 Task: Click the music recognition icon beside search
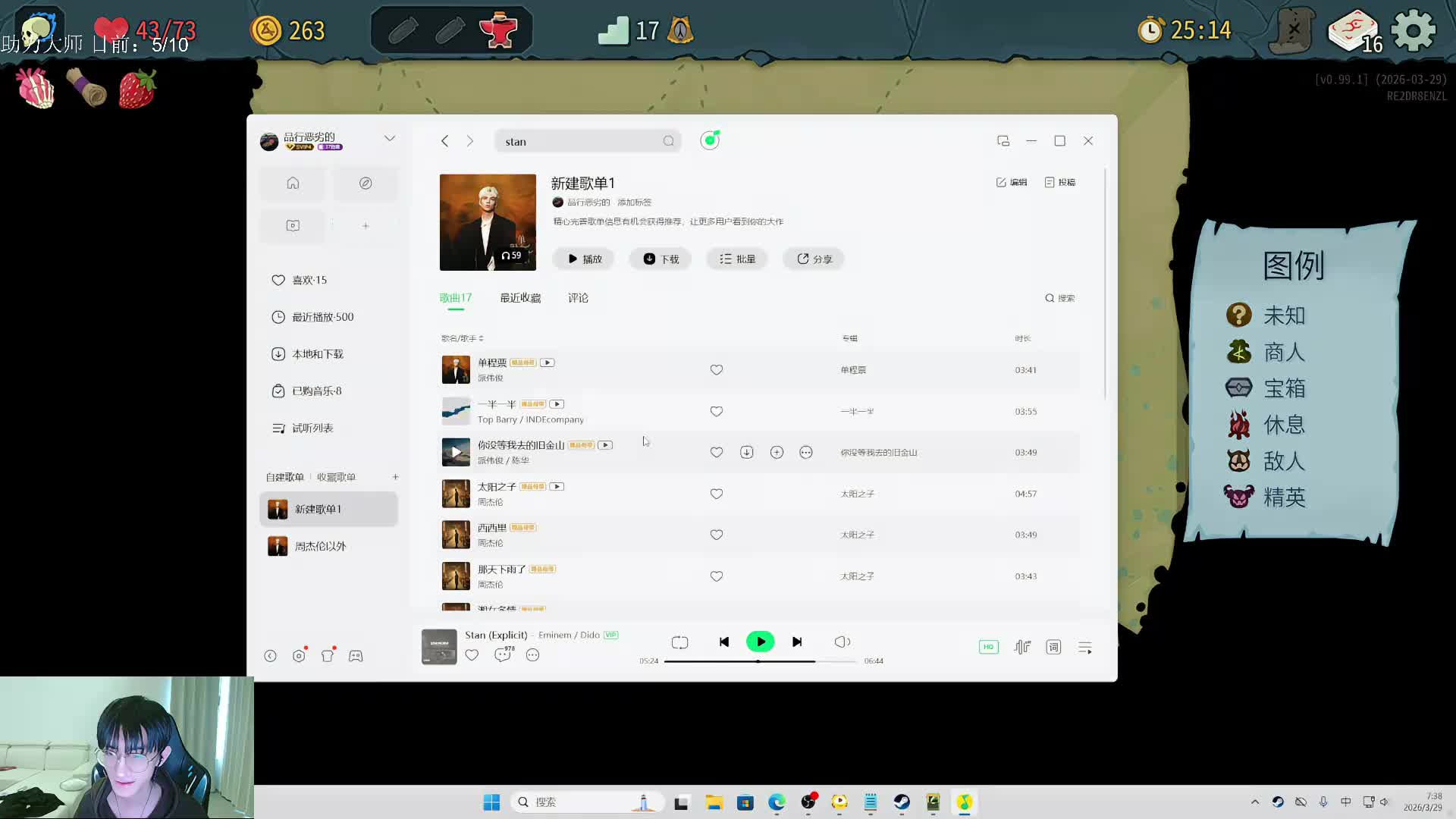(x=710, y=140)
